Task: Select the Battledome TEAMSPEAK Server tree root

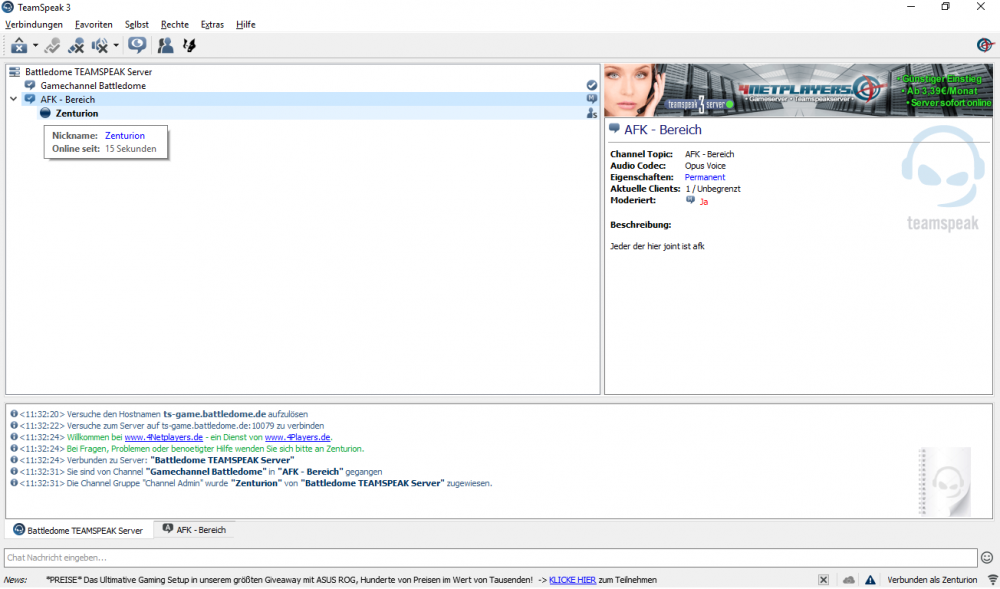Action: point(89,72)
